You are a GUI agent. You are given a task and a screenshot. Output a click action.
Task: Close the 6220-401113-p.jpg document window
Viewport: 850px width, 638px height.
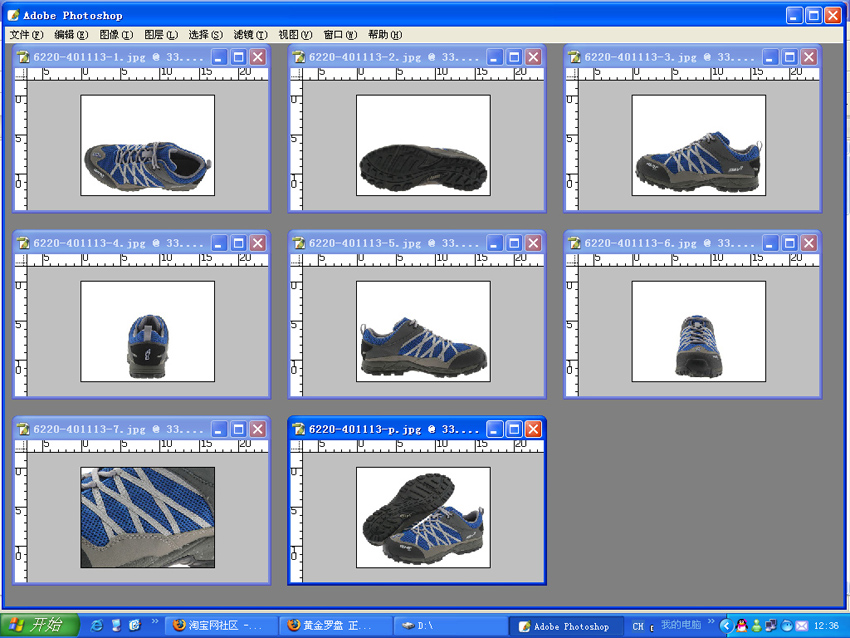tap(533, 429)
